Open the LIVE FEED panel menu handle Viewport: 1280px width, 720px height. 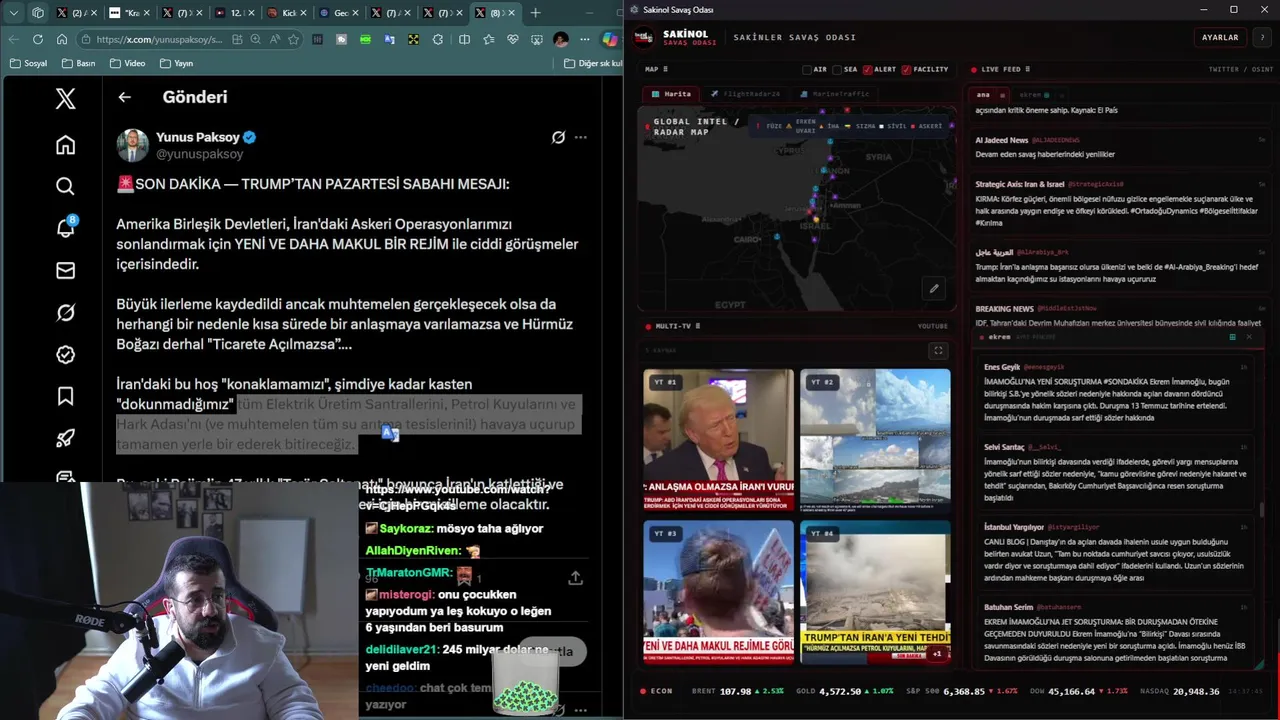click(1027, 70)
